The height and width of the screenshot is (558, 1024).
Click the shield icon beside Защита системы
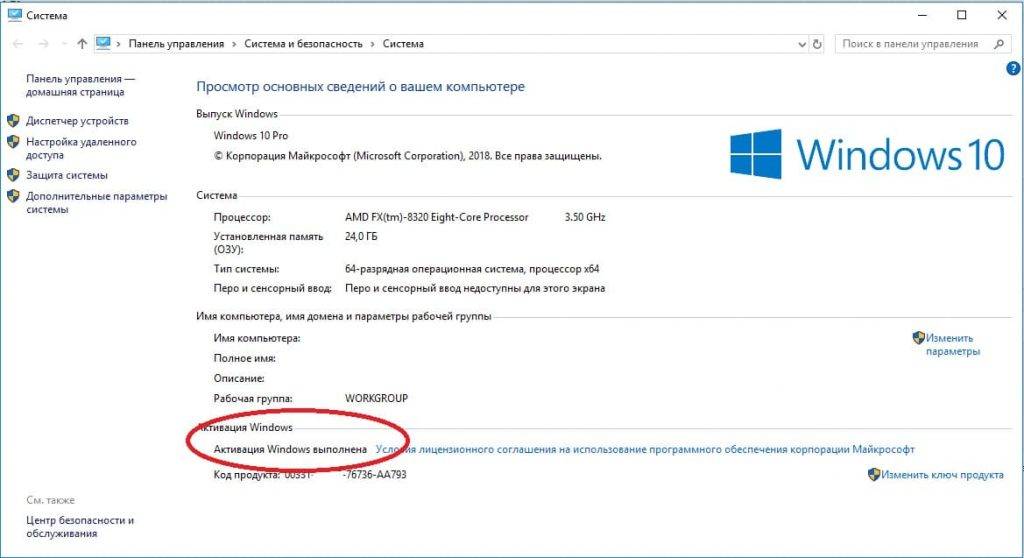point(14,174)
